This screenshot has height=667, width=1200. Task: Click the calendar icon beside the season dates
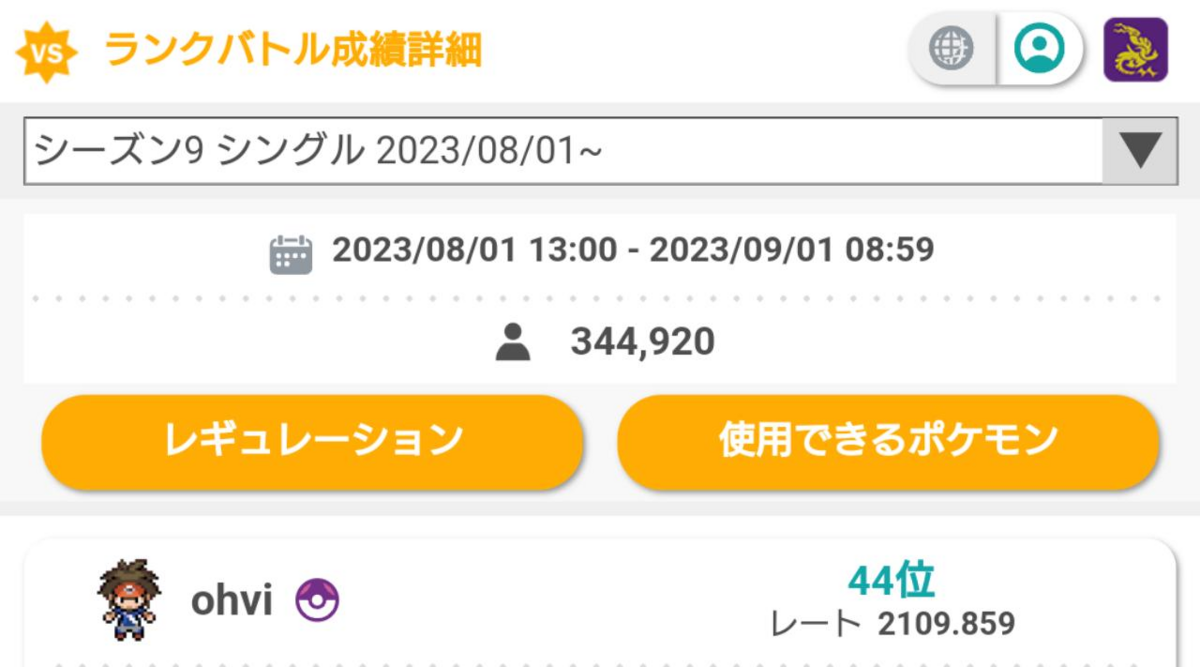[291, 254]
